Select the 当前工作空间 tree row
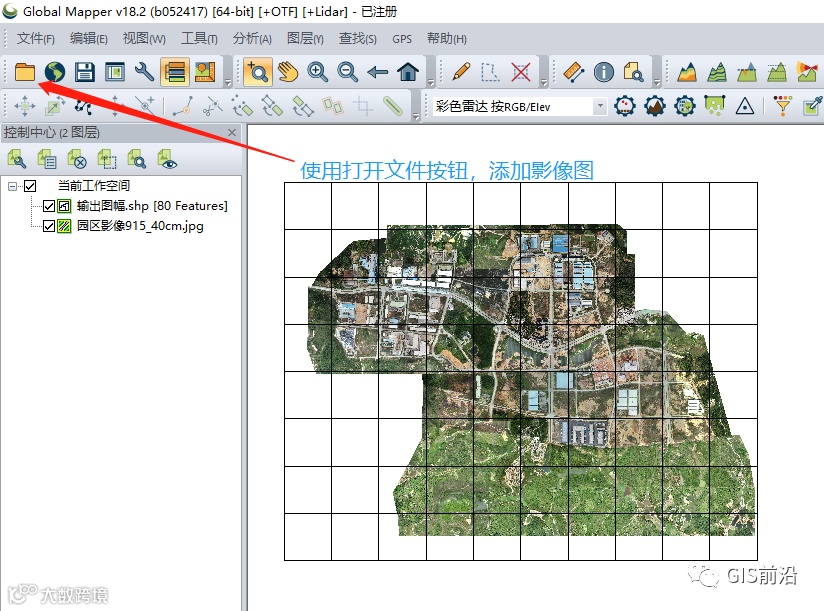This screenshot has width=824, height=611. (x=94, y=185)
